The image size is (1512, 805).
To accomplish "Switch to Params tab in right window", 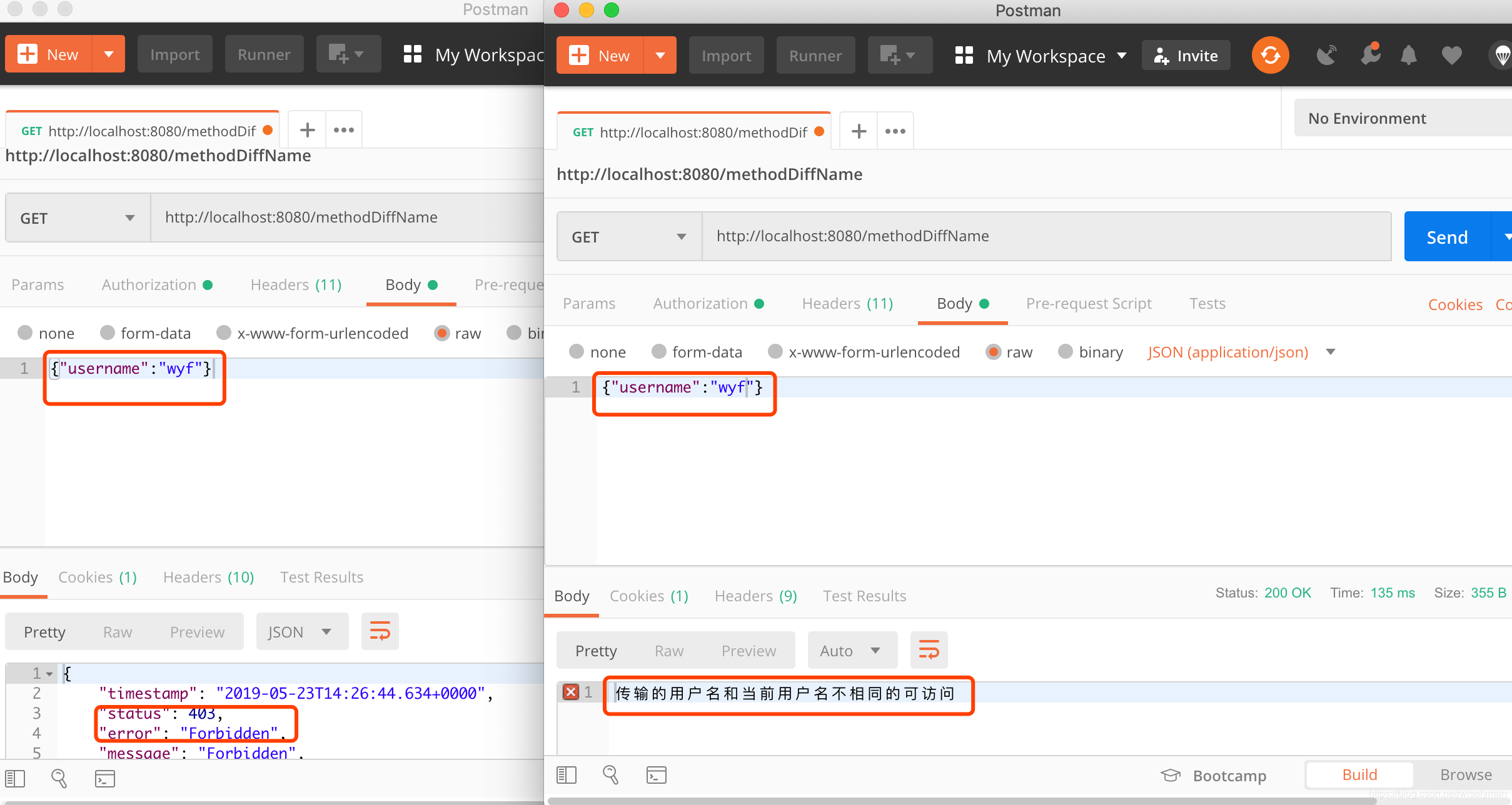I will [x=589, y=304].
